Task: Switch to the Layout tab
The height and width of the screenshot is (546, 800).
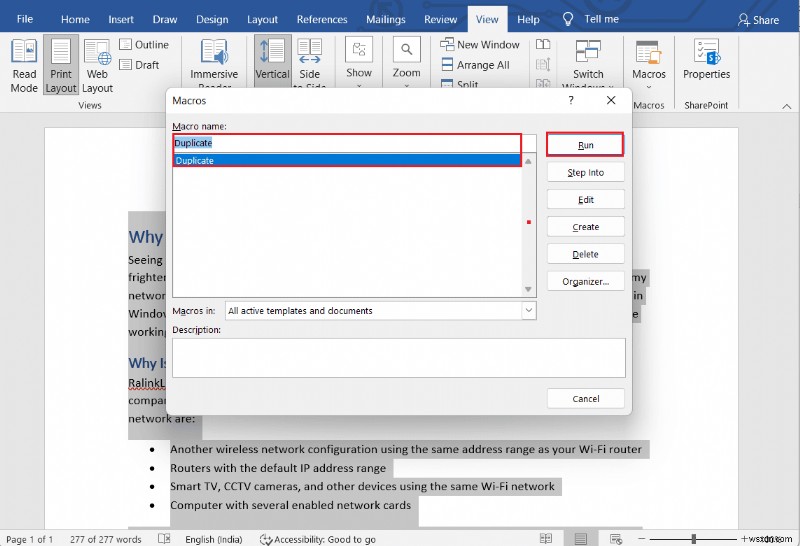Action: 262,19
